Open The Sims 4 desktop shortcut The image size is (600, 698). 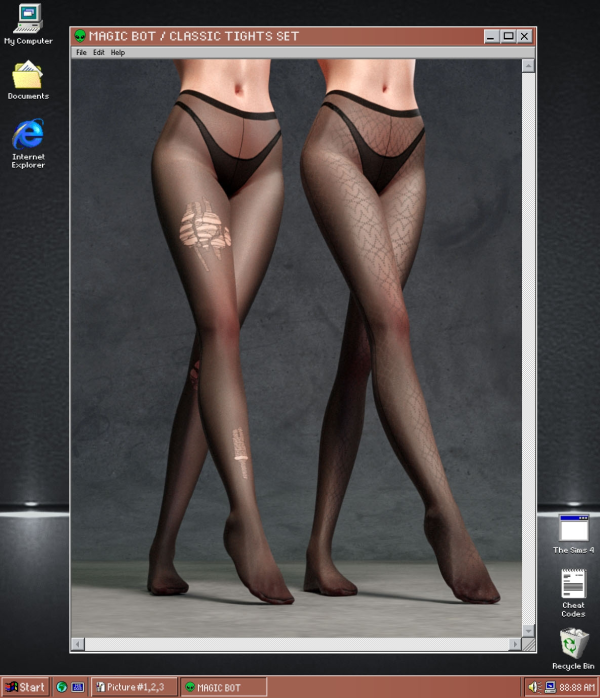pyautogui.click(x=573, y=534)
